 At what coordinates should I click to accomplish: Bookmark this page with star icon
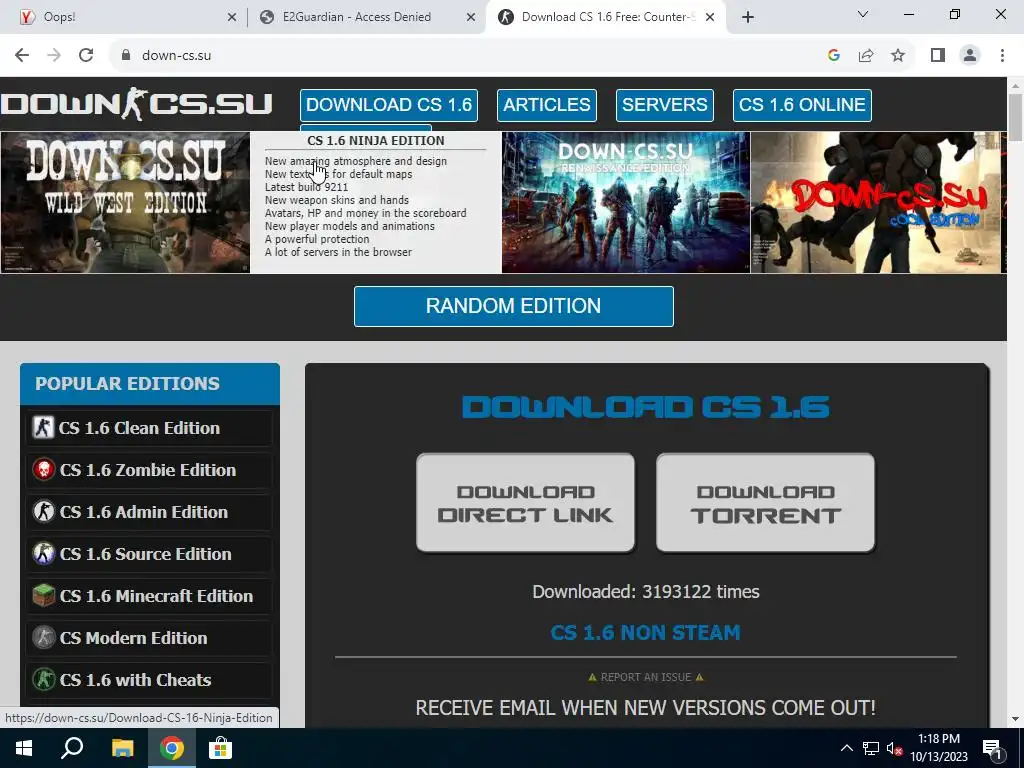click(898, 56)
